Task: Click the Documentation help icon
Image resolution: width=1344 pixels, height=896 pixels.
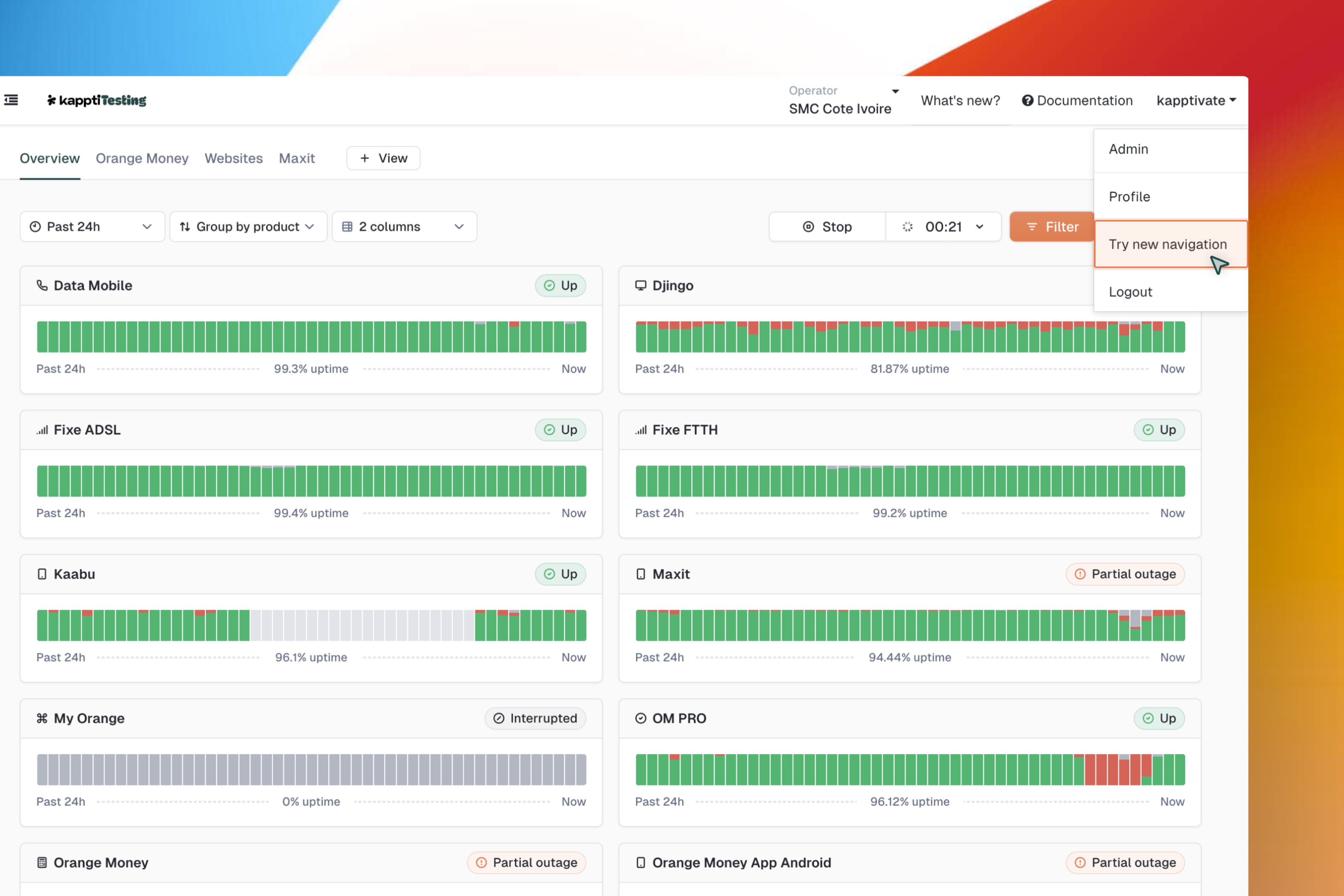Action: pos(1028,100)
